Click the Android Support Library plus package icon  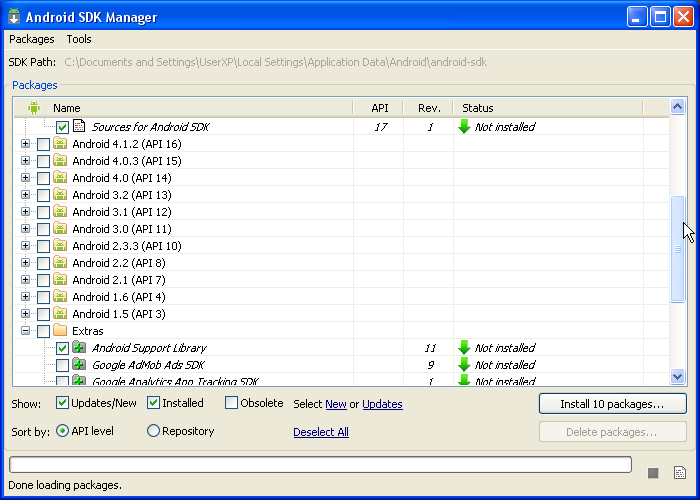point(79,347)
